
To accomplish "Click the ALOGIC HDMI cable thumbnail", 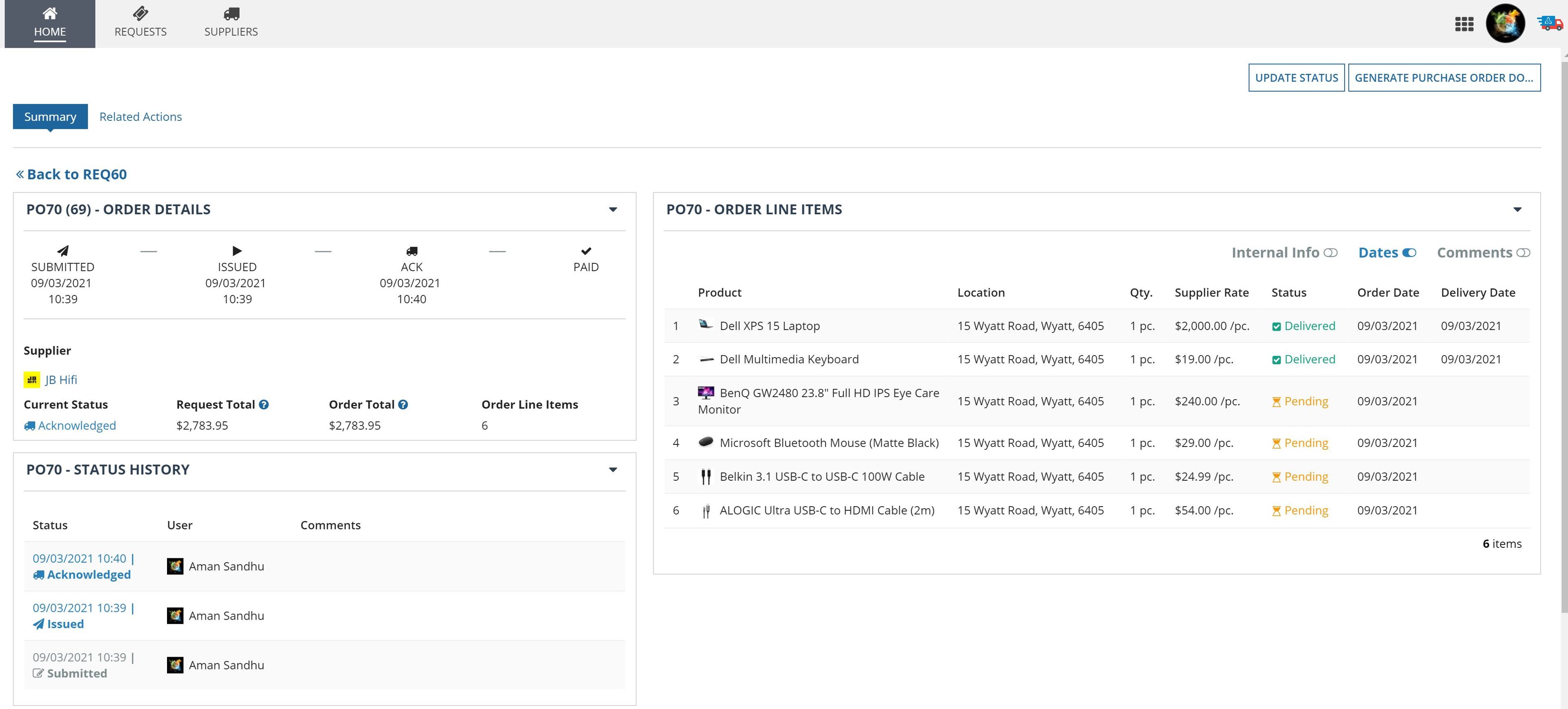I will click(x=706, y=511).
